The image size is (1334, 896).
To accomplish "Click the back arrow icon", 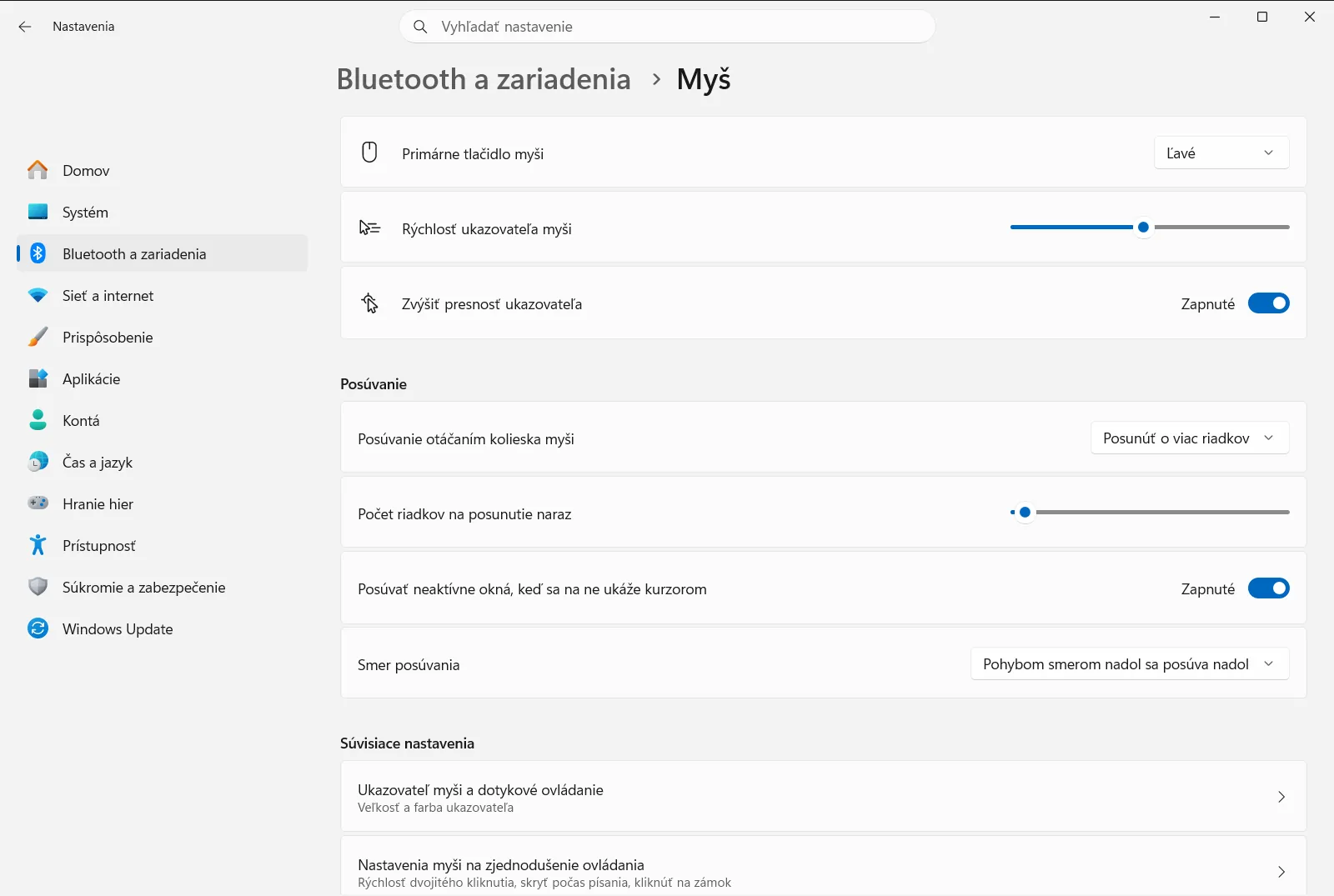I will point(25,27).
